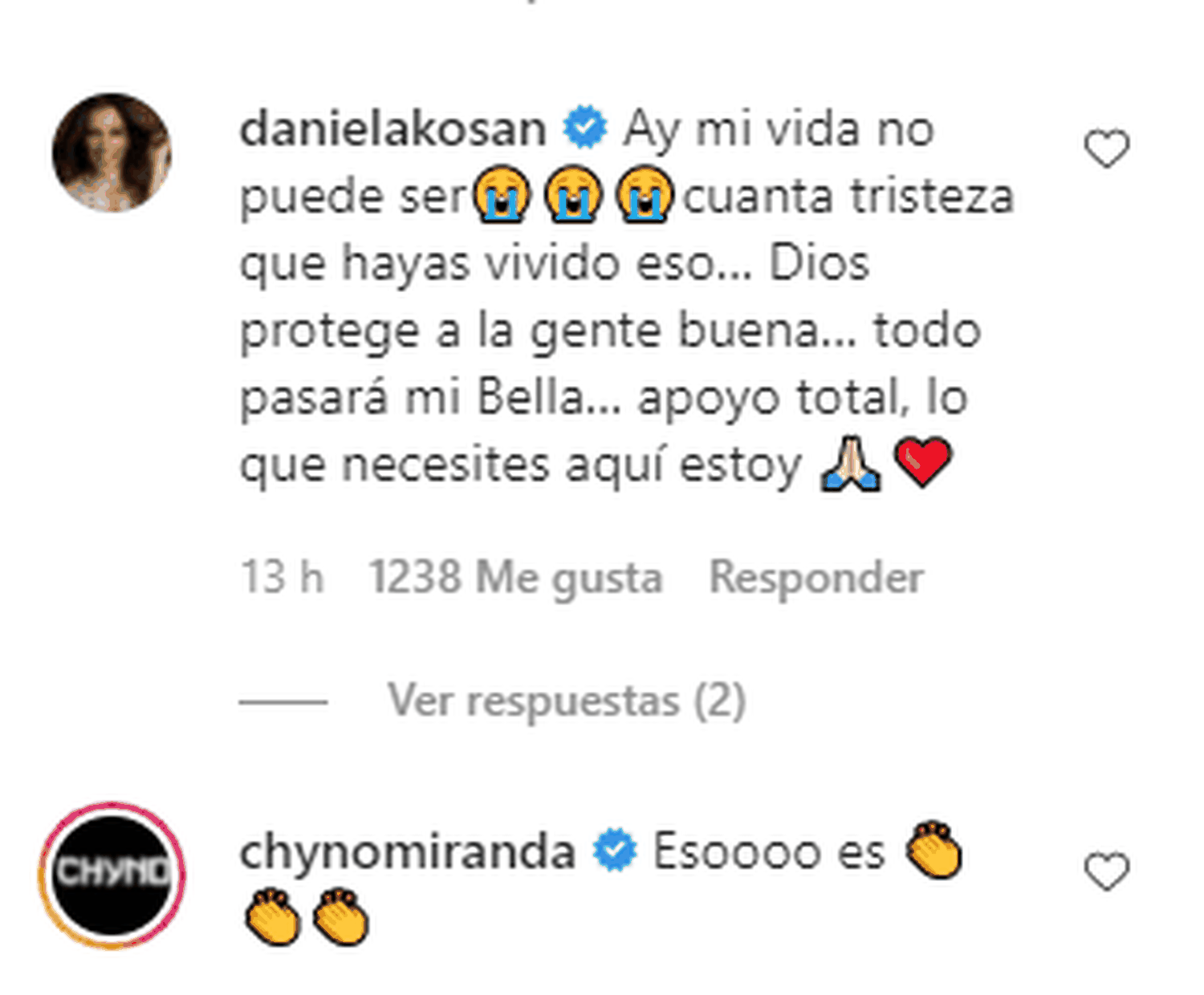Click the first crying face emoji

click(502, 195)
